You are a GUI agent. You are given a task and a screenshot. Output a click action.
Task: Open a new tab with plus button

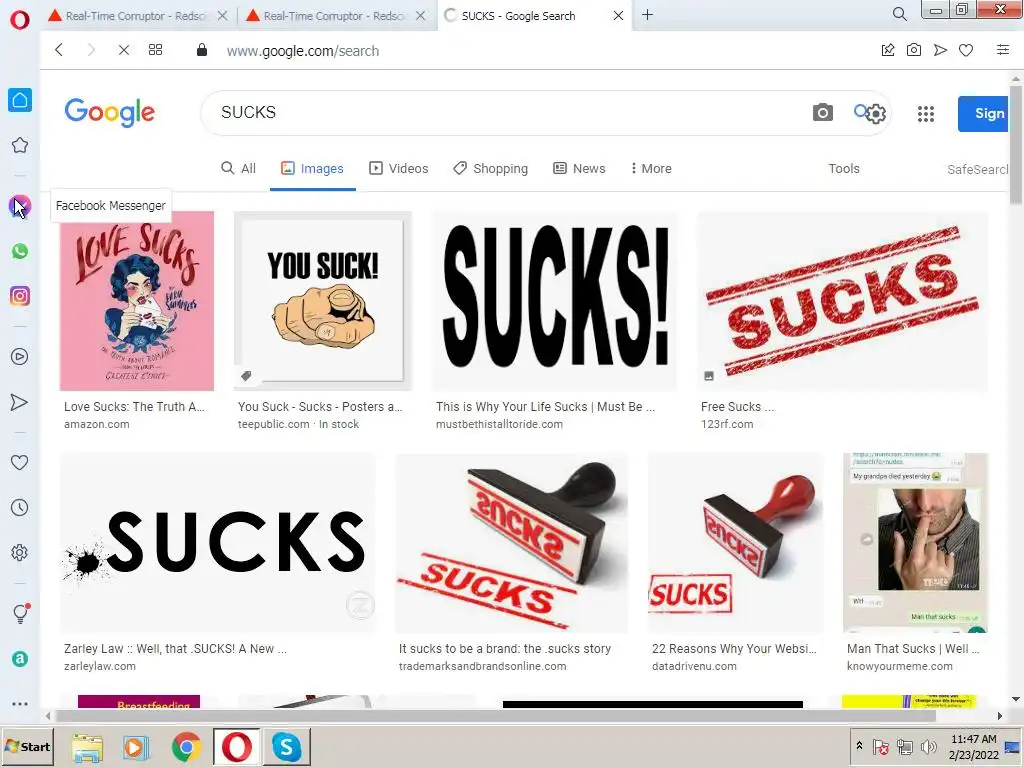point(647,15)
